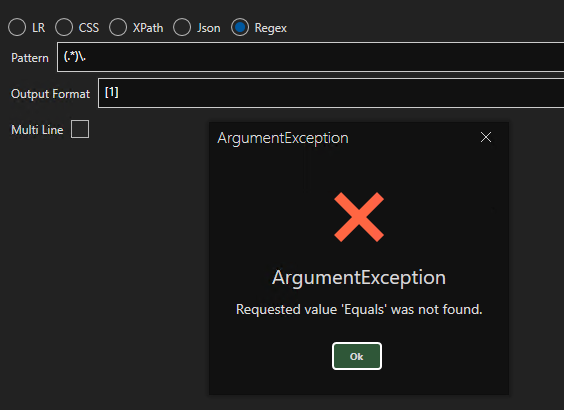This screenshot has height=410, width=564.
Task: Click the ArgumentException dialog title bar text
Action: pos(283,138)
